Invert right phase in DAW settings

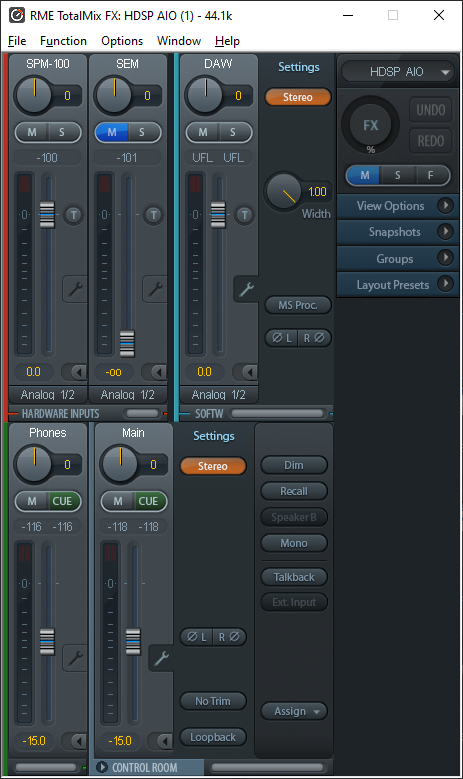tap(314, 338)
